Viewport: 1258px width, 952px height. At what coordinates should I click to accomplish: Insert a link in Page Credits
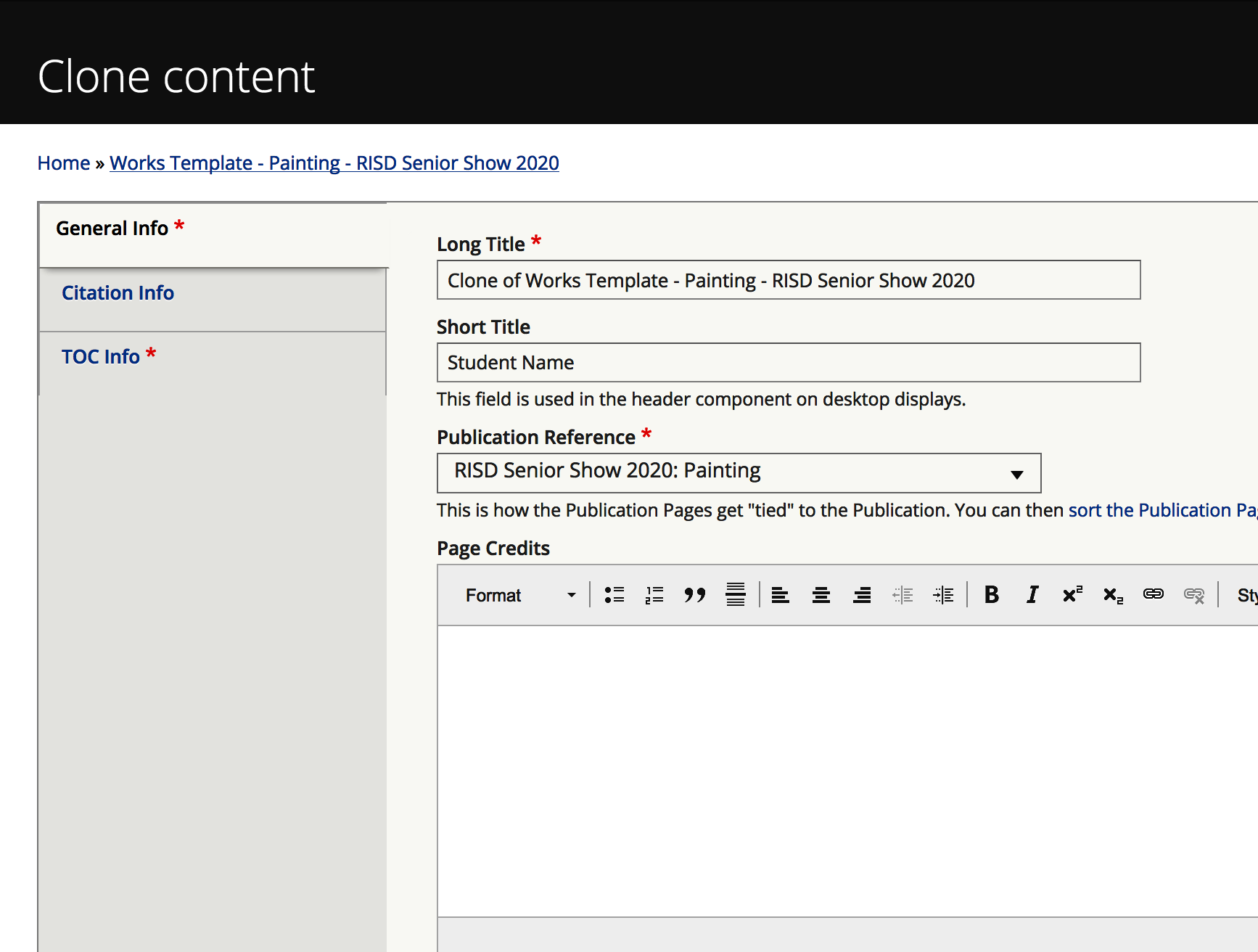click(x=1154, y=595)
